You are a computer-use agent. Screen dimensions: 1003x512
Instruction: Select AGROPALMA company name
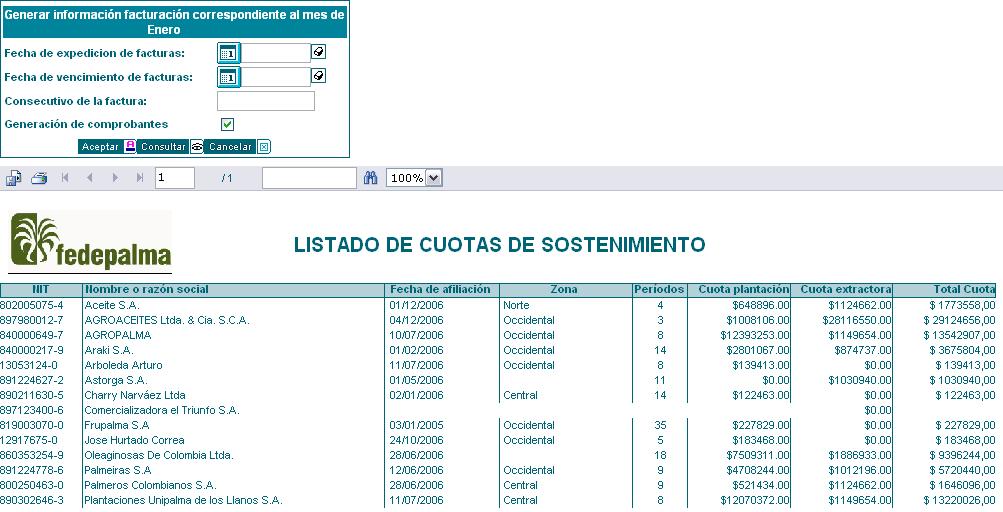click(x=118, y=335)
